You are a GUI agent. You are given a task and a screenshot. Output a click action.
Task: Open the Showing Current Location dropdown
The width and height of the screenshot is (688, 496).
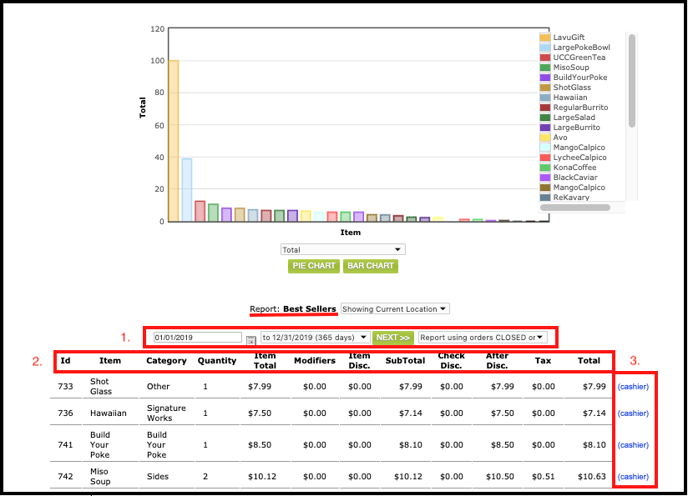click(x=395, y=309)
